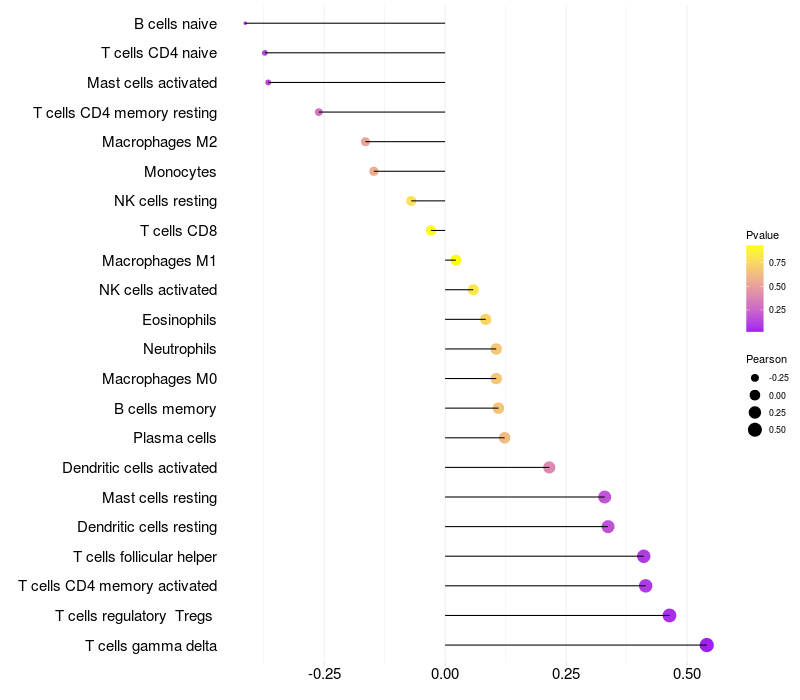
Task: Click the "Eosinophils" axis label
Action: tap(180, 320)
